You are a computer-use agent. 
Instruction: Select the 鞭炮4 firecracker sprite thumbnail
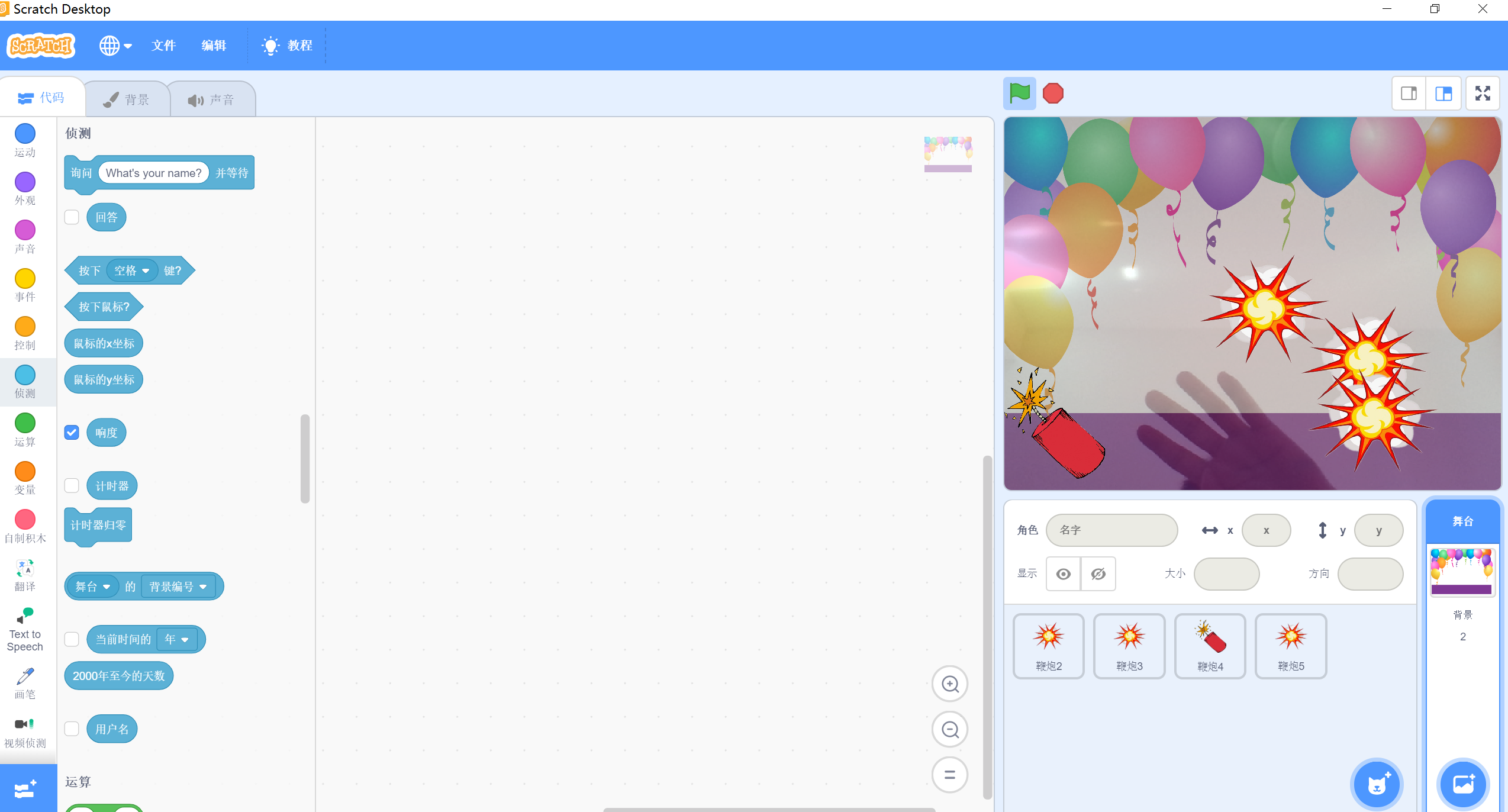(1210, 646)
